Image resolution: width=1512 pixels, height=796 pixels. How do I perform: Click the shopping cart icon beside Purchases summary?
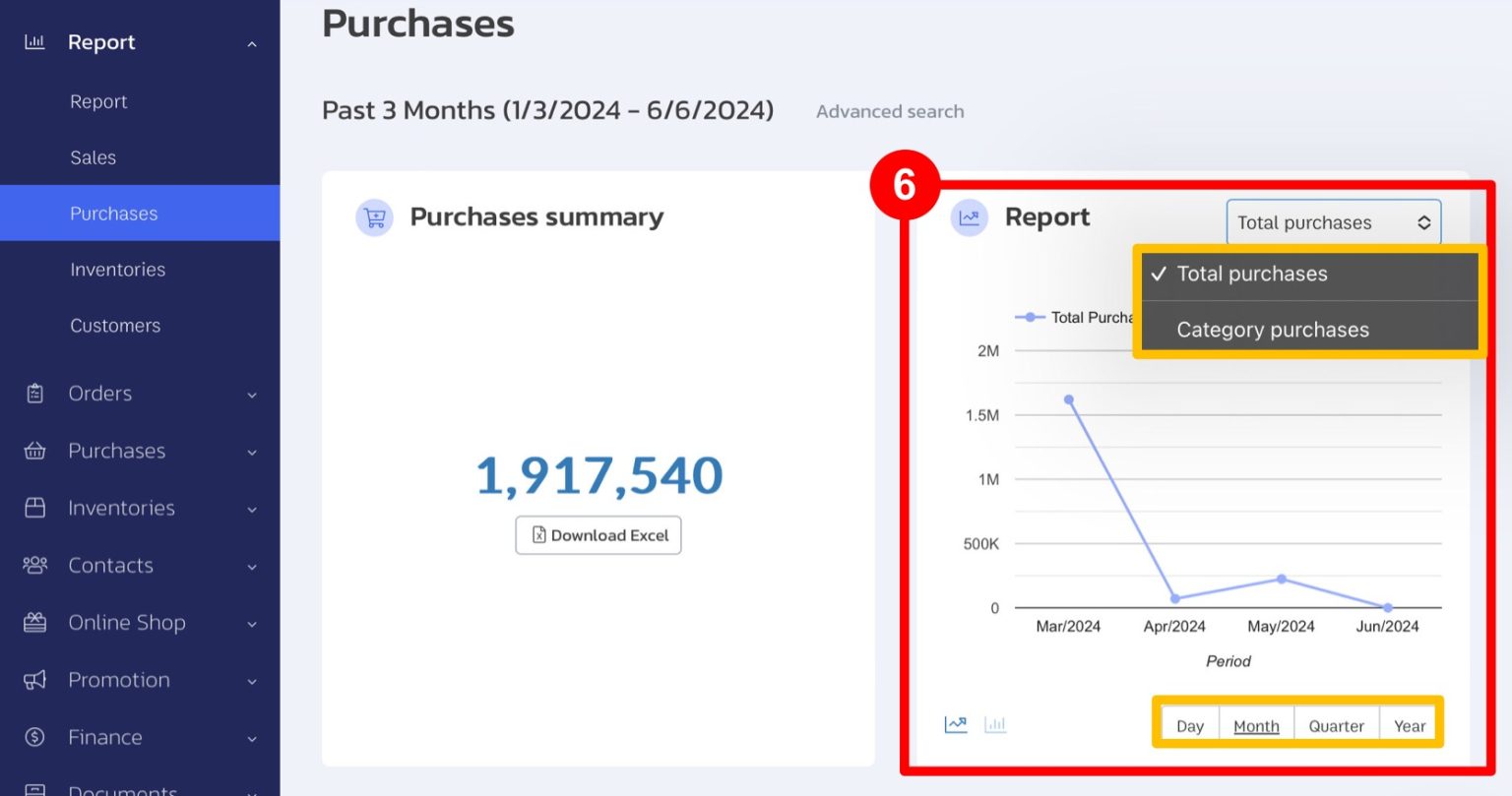pos(373,217)
